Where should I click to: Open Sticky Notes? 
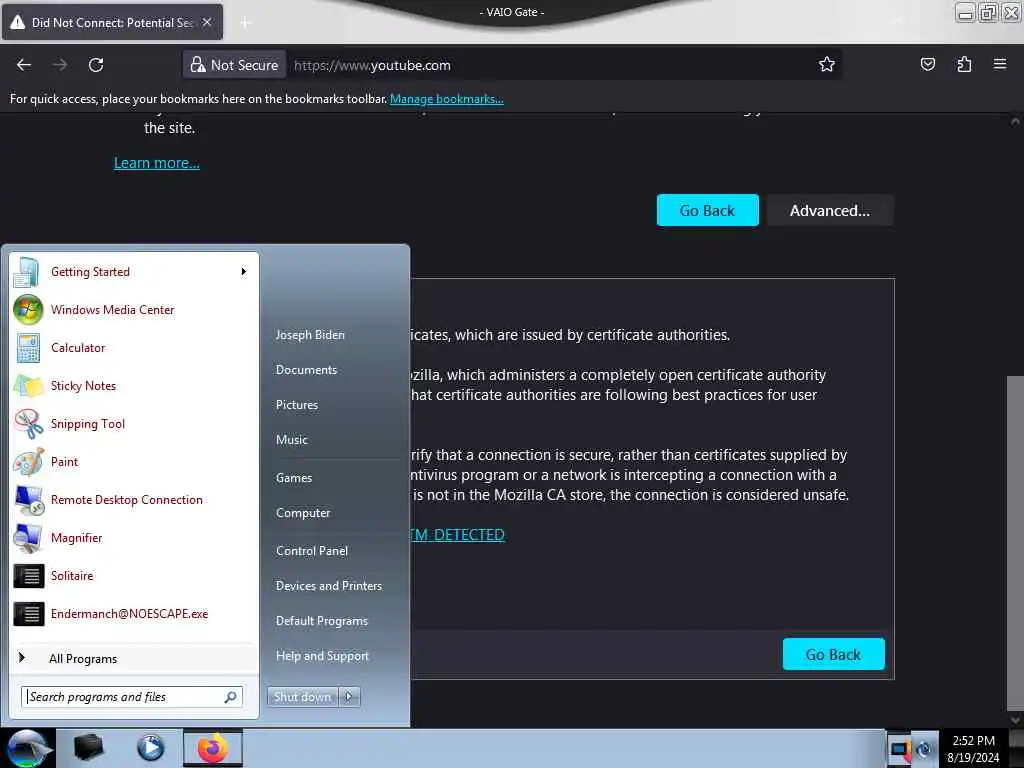(134, 385)
